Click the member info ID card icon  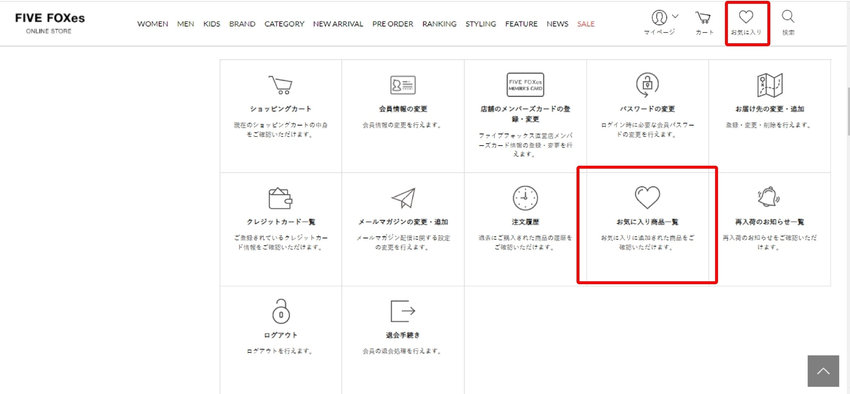click(x=403, y=85)
